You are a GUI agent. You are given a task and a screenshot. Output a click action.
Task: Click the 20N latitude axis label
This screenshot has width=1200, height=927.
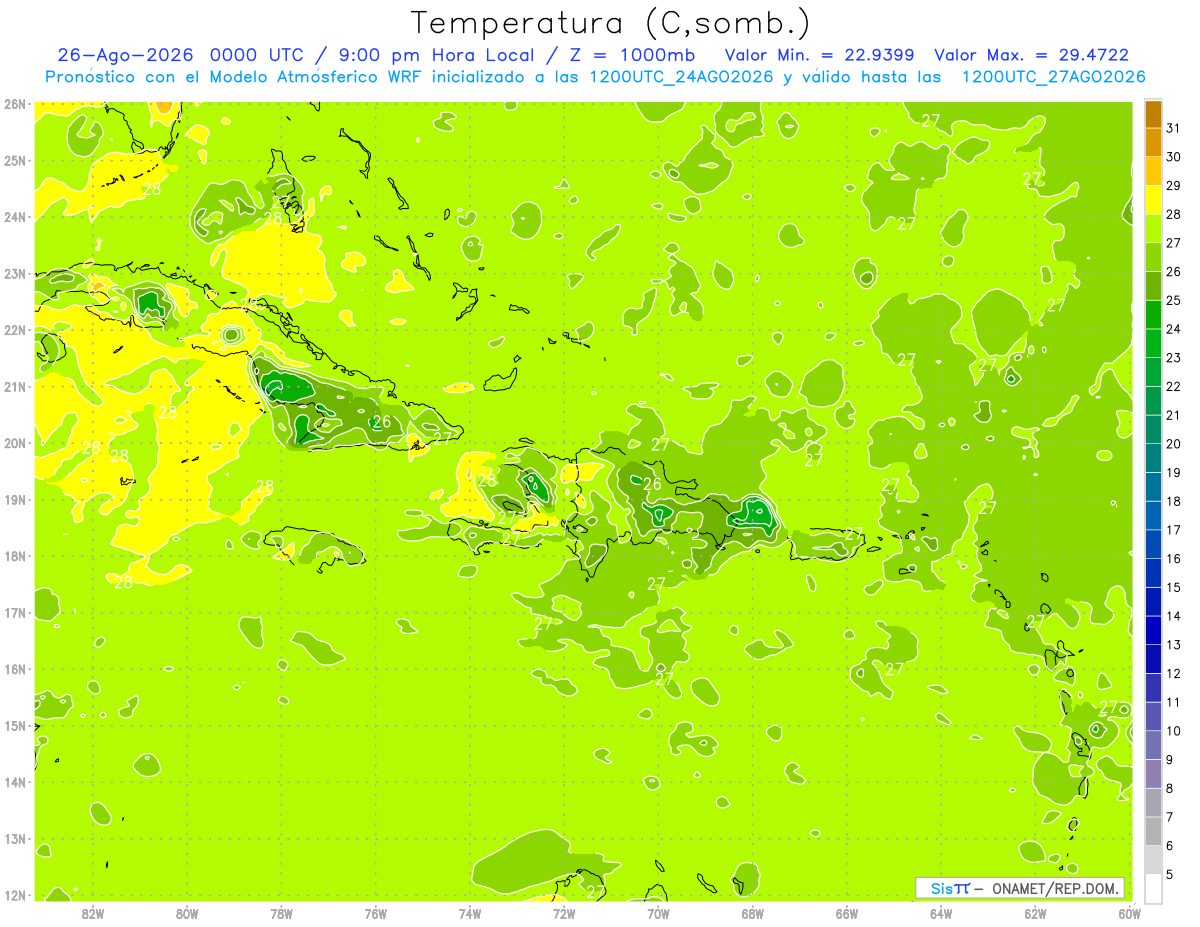[x=14, y=443]
